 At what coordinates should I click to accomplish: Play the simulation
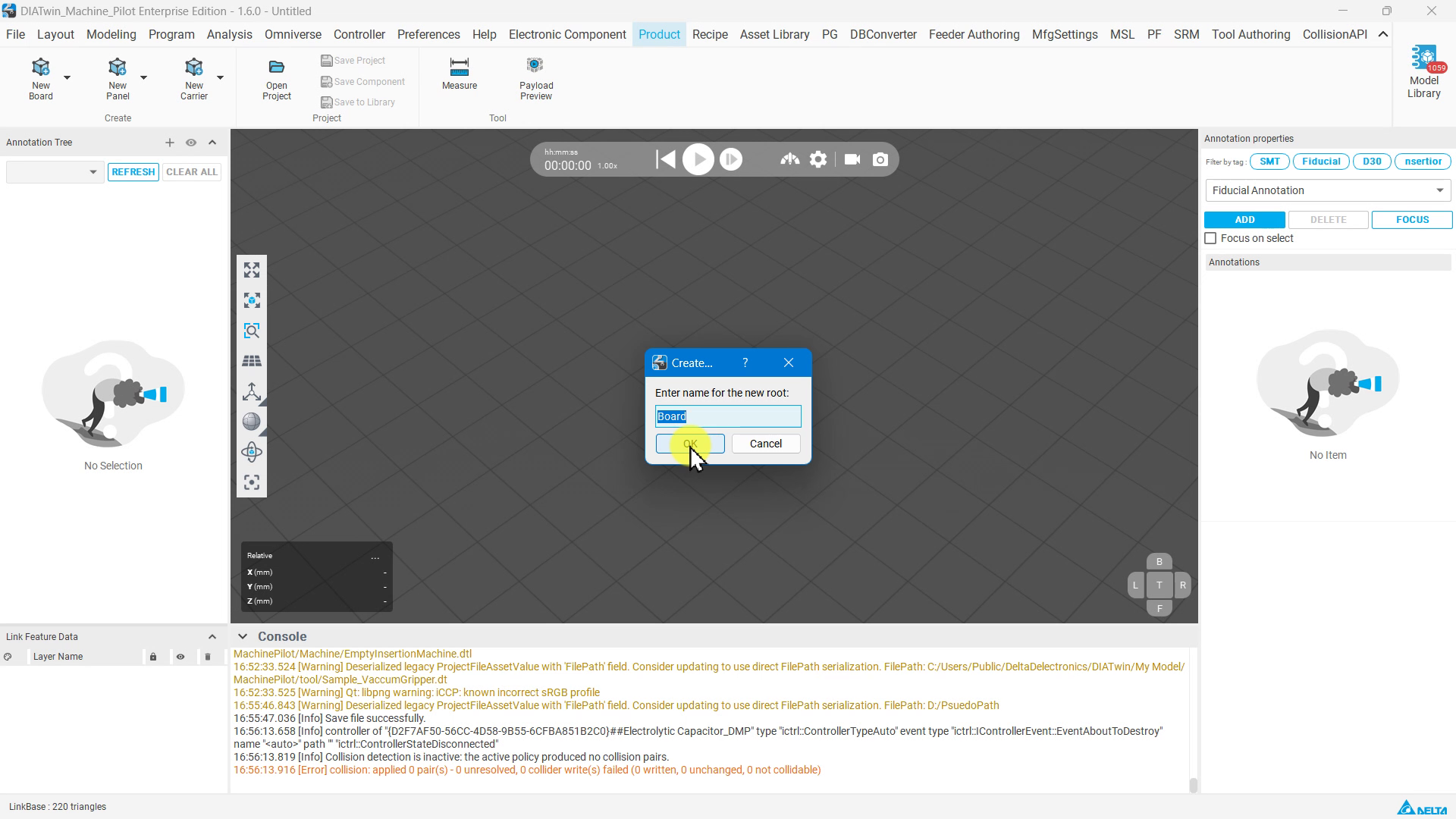coord(698,159)
